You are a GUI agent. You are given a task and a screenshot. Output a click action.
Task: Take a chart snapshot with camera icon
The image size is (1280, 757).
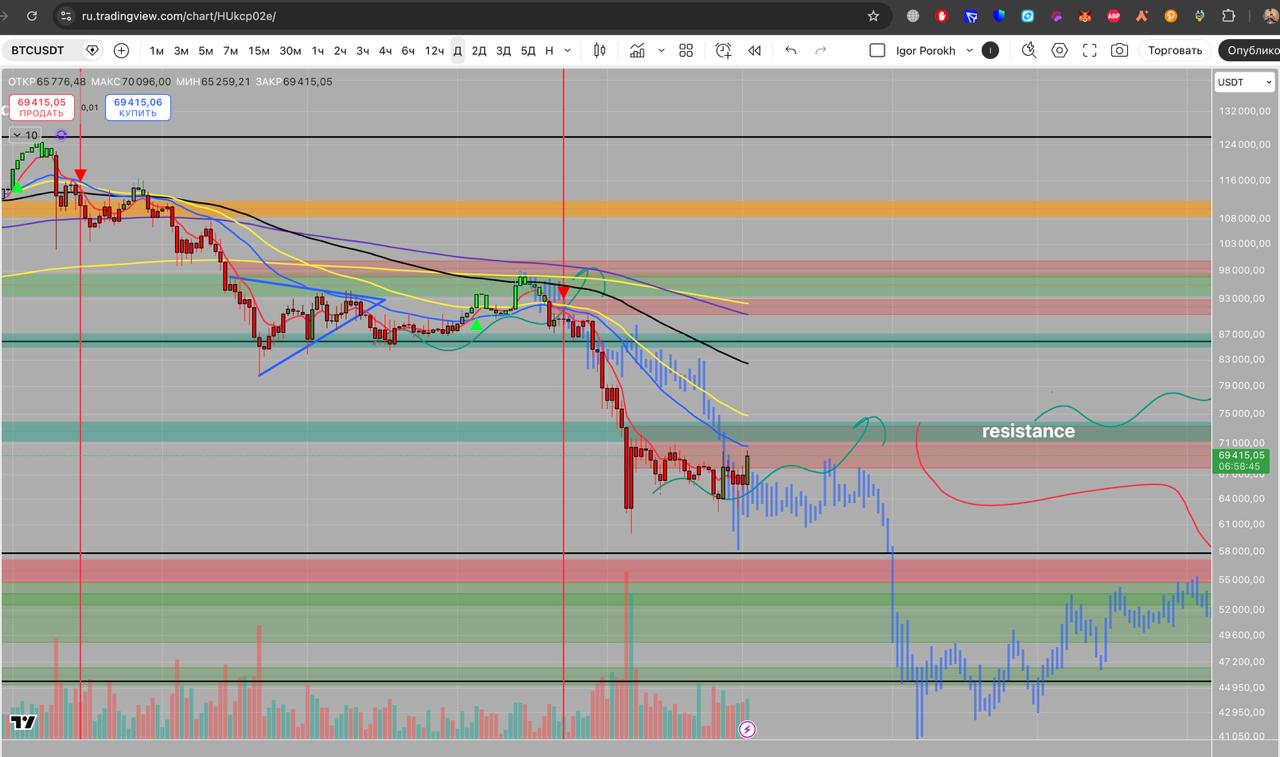[1120, 51]
